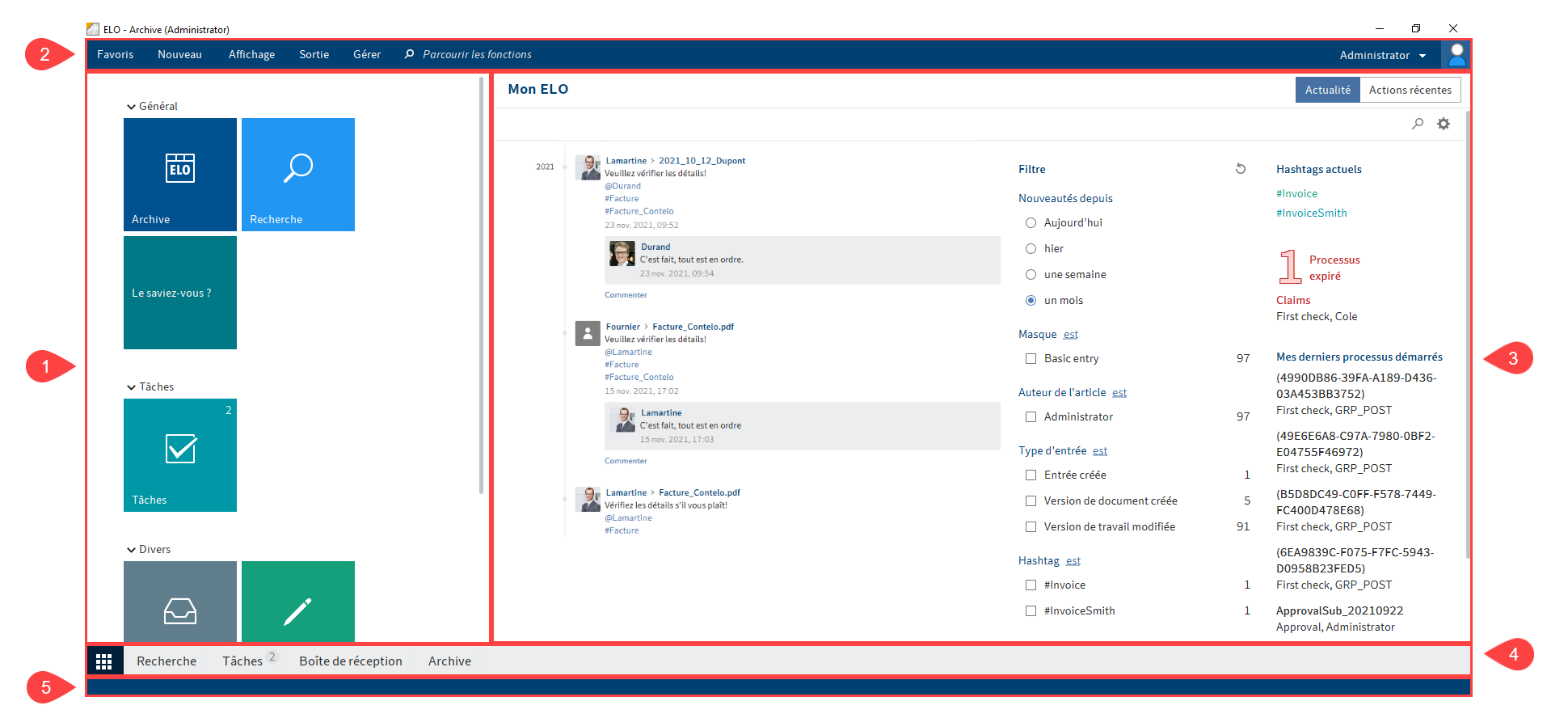The width and height of the screenshot is (1568, 718).
Task: Select the un mois radio button
Action: (x=1031, y=300)
